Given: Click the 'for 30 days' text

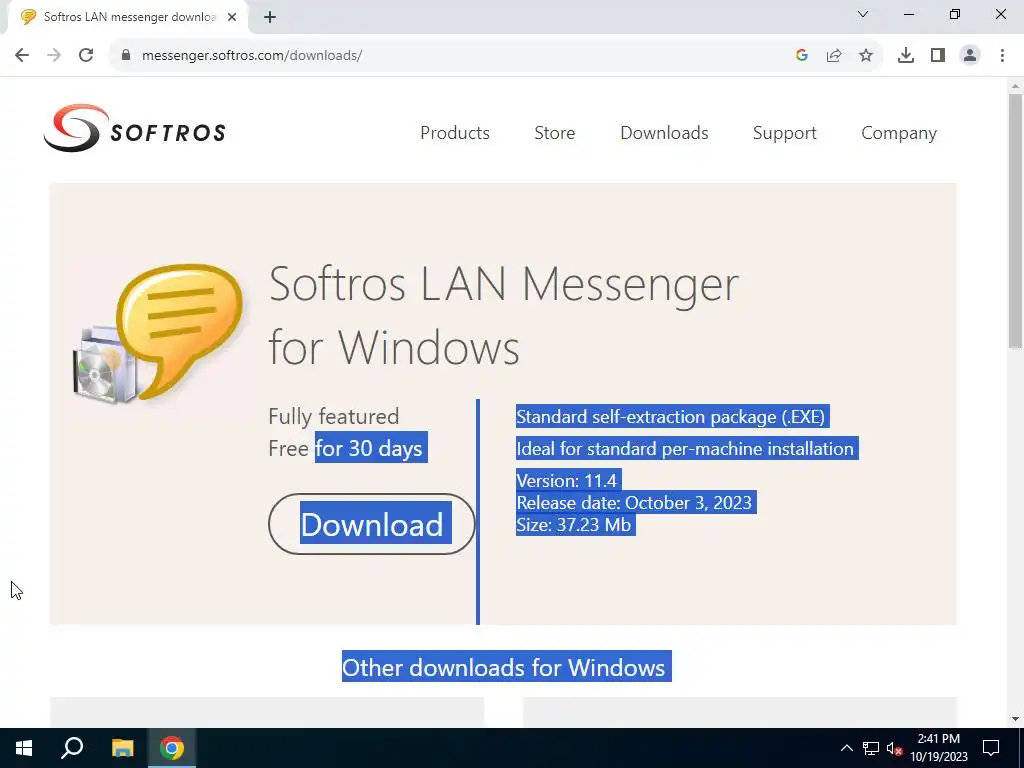Looking at the screenshot, I should tap(370, 448).
